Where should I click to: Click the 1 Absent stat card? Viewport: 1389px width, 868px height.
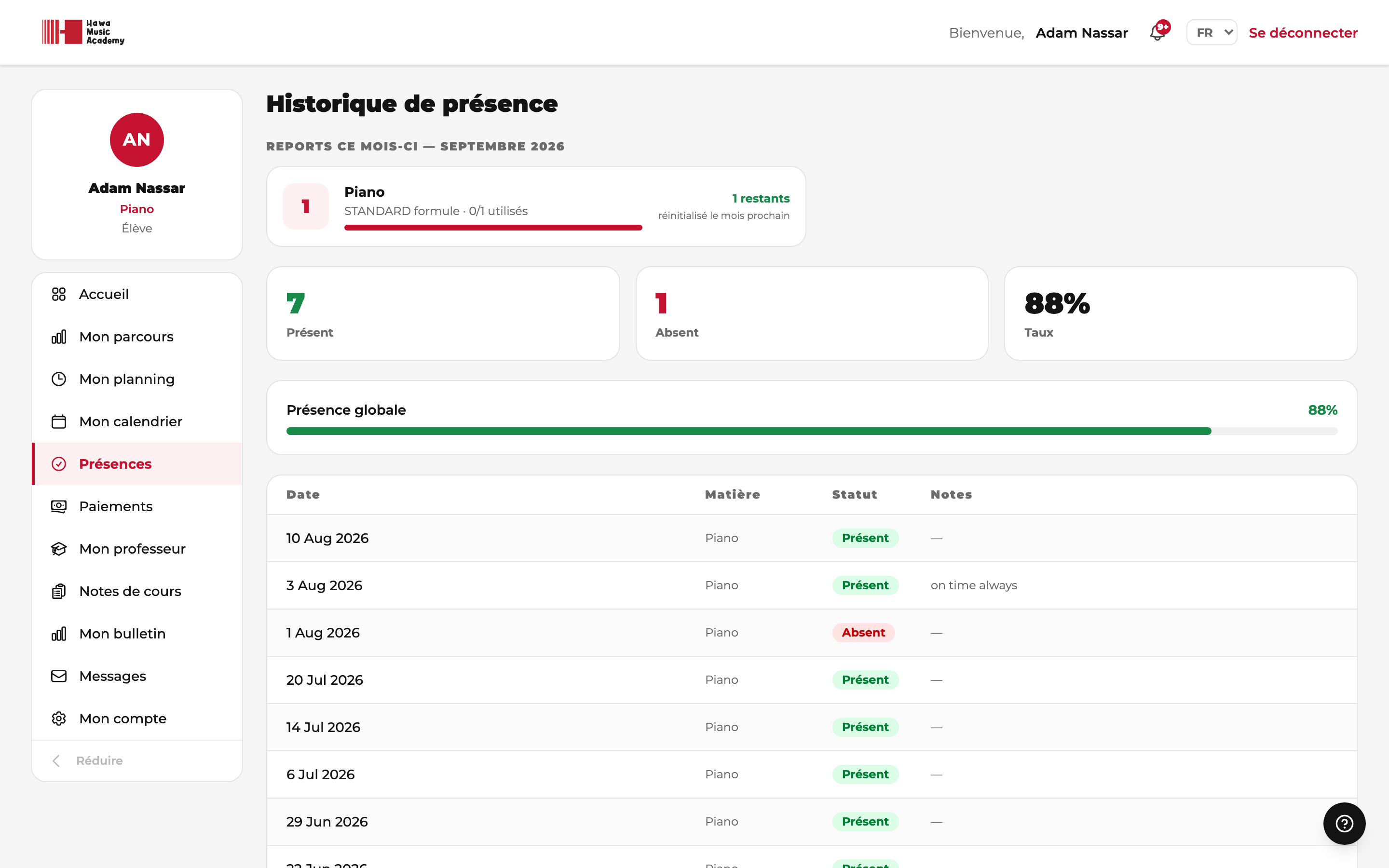click(x=812, y=313)
